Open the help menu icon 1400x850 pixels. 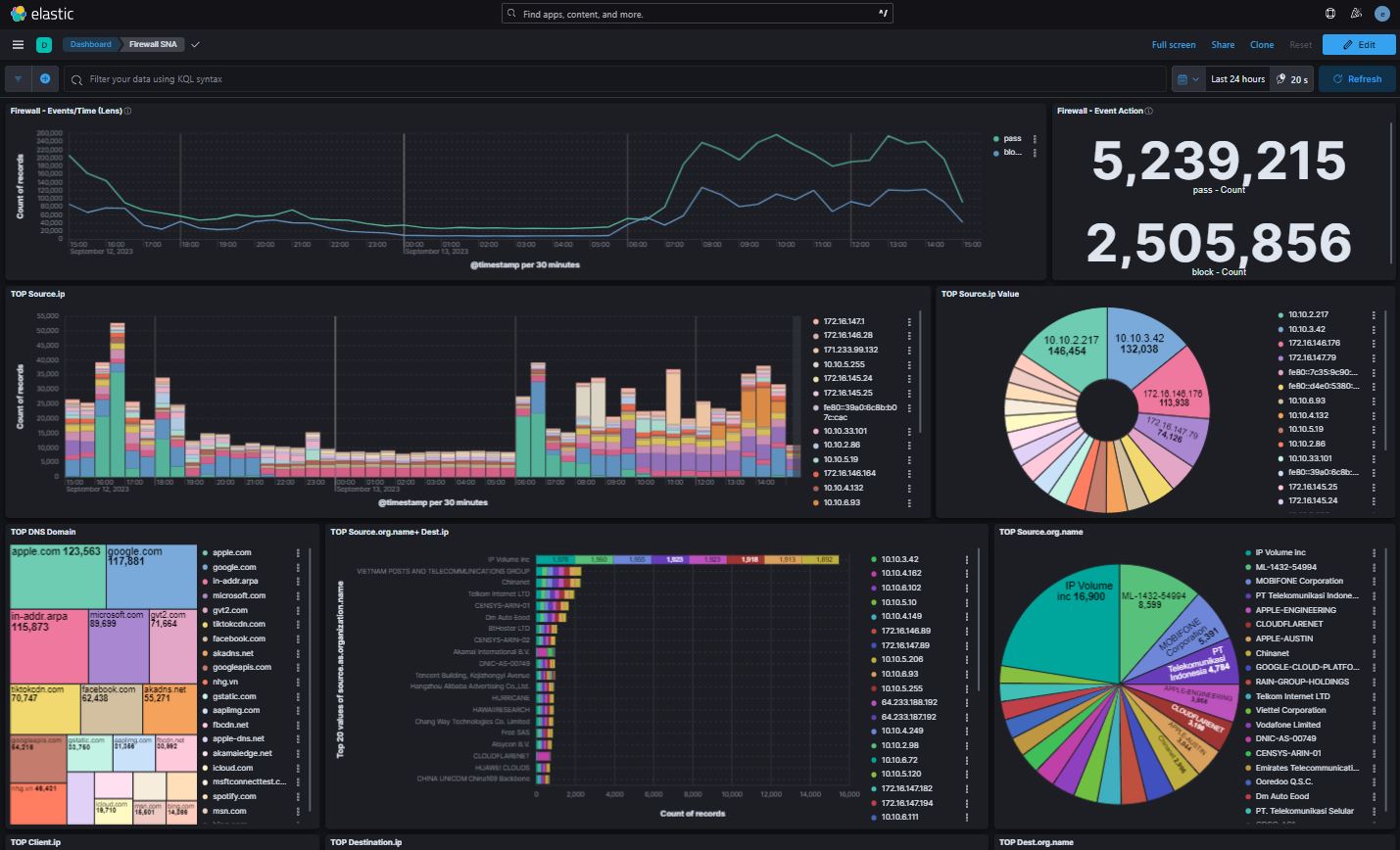pyautogui.click(x=1329, y=14)
